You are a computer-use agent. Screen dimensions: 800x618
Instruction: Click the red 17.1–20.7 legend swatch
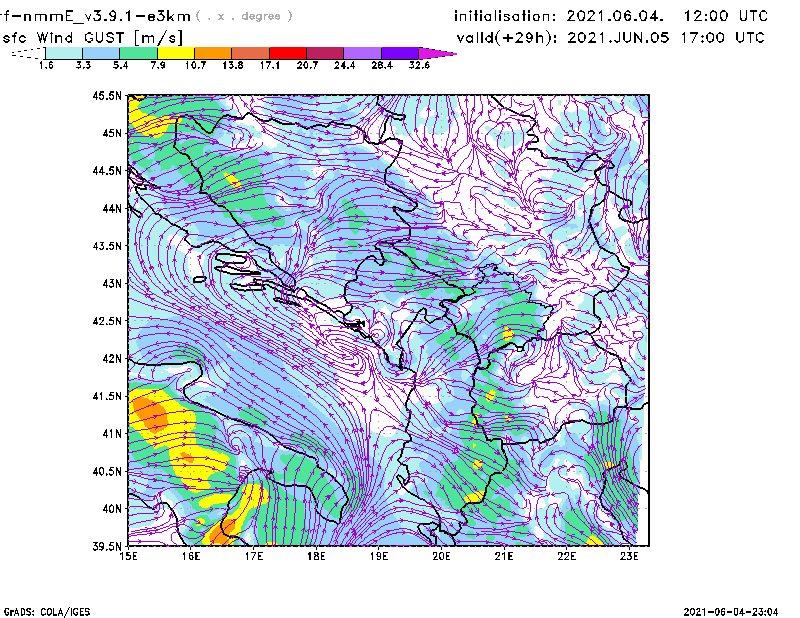click(288, 53)
